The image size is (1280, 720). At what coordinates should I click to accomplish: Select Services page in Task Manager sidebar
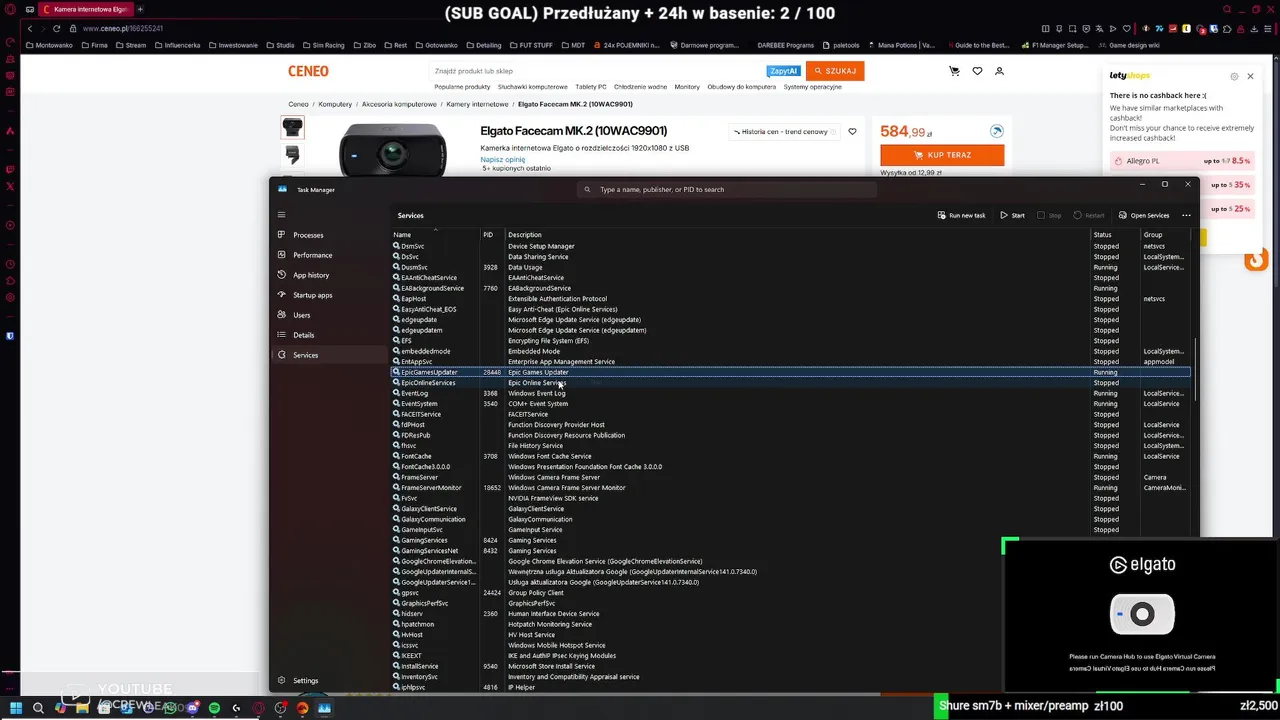click(x=330, y=355)
